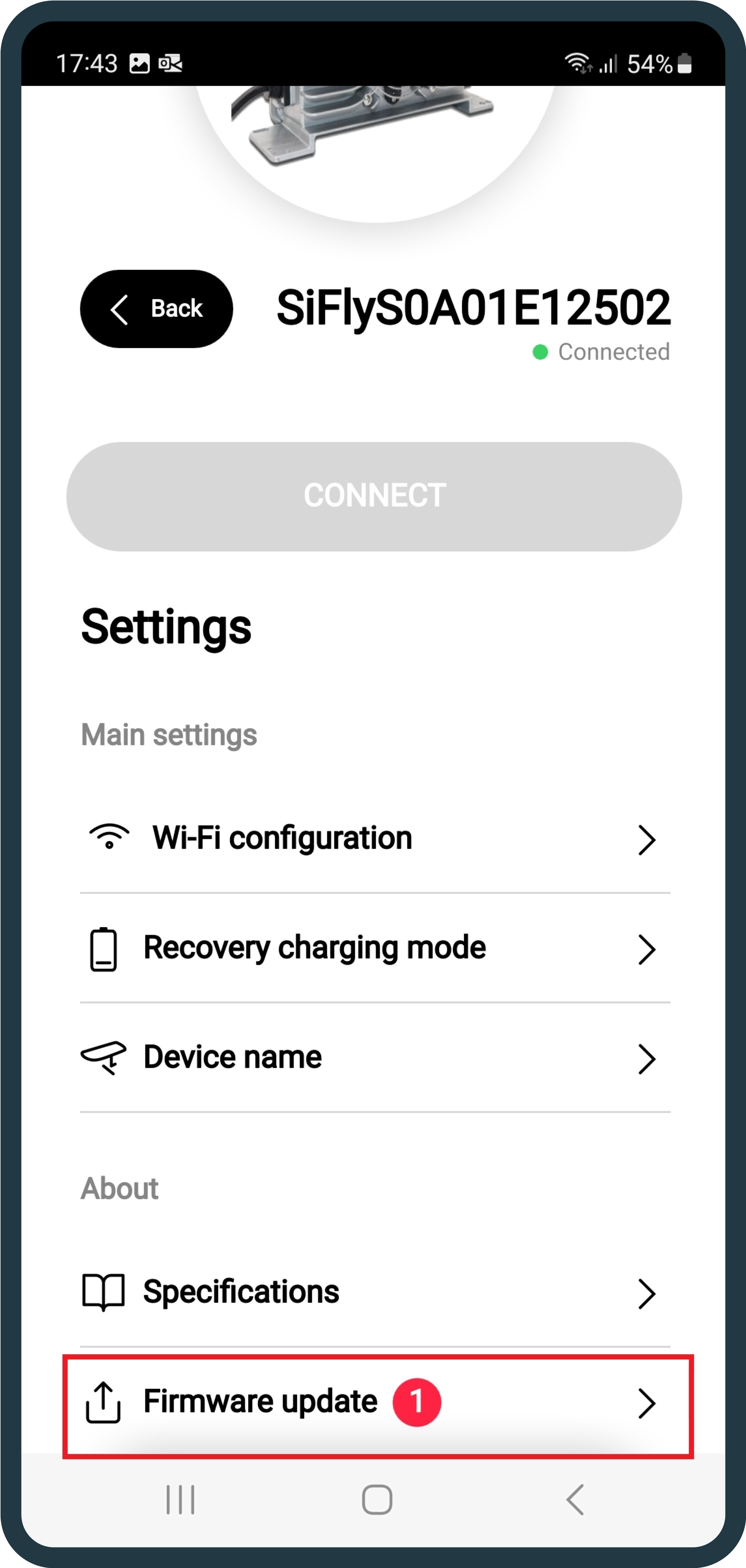Open Device name chevron arrow
The image size is (746, 1568).
point(647,1059)
